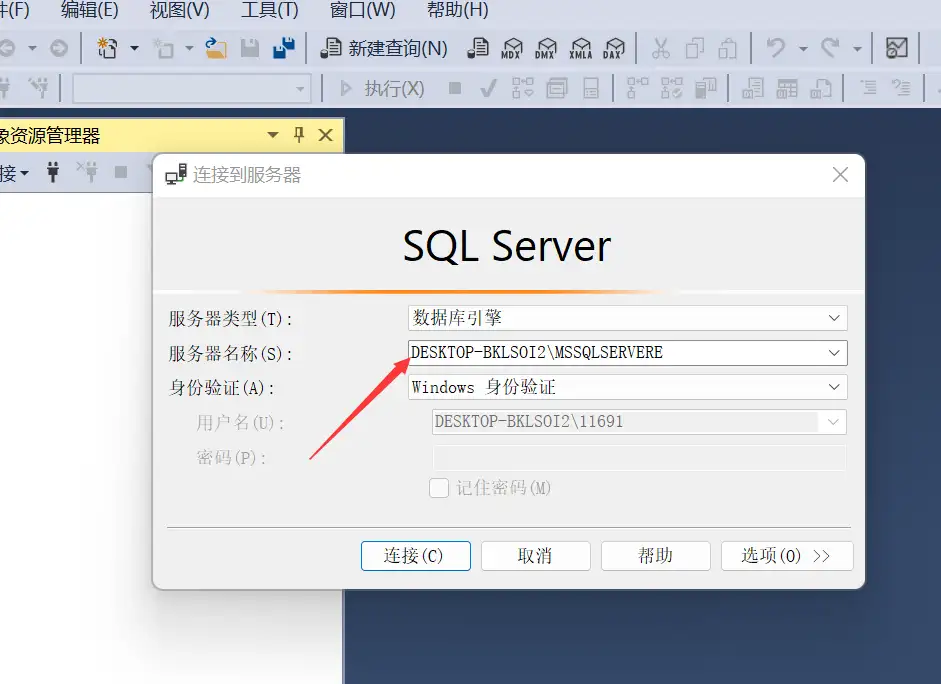Click the stop query square icon
Screen dimensions: 941x684
455,89
